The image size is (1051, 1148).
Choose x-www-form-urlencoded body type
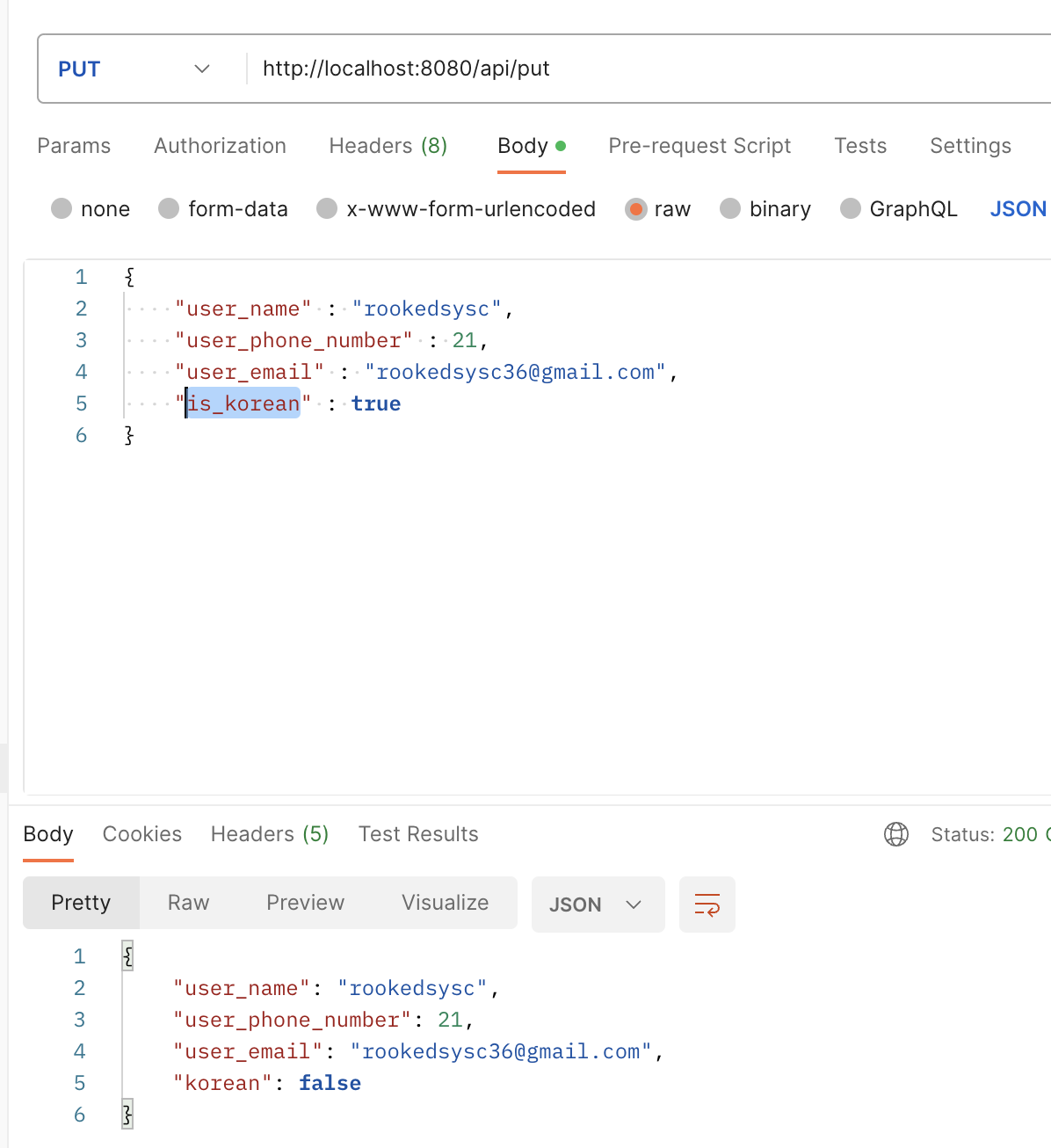(x=327, y=208)
